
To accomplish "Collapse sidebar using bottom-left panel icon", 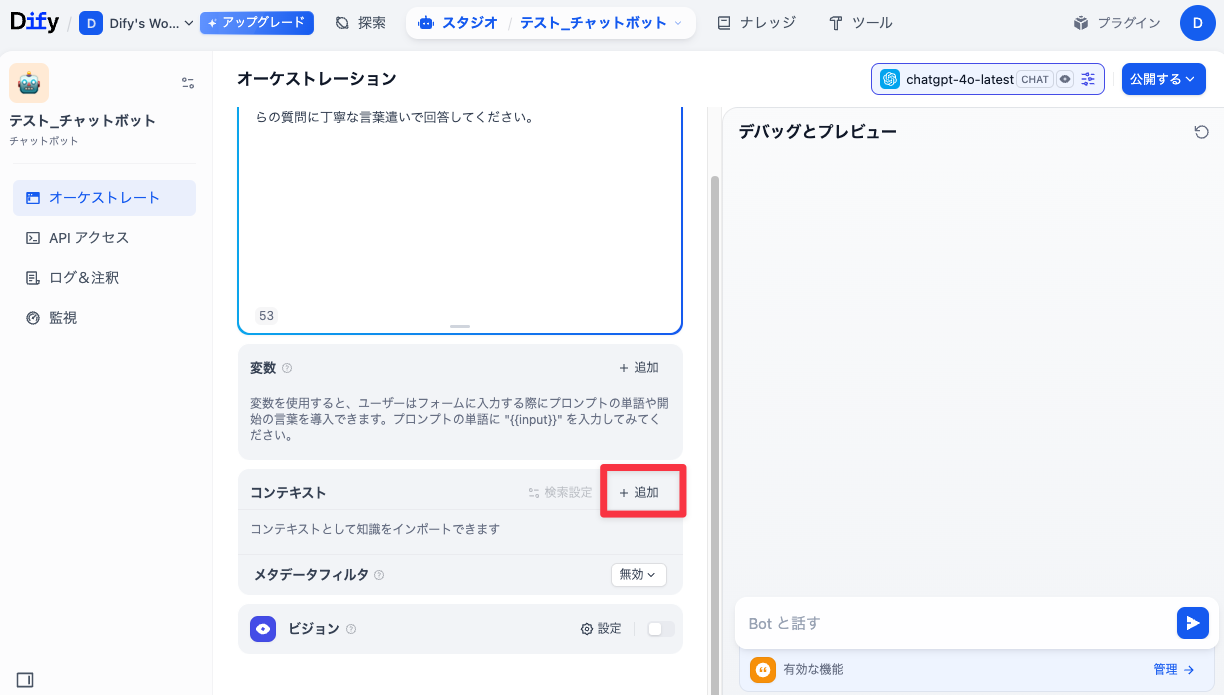I will 25,680.
